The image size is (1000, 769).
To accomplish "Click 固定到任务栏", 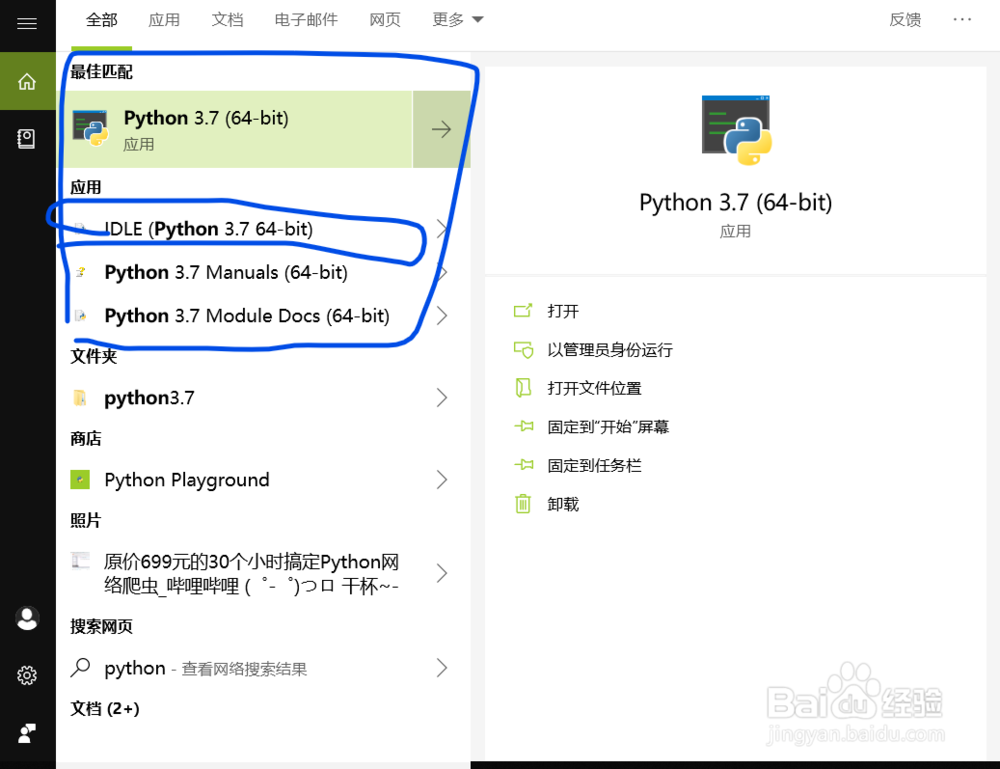I will click(x=594, y=465).
